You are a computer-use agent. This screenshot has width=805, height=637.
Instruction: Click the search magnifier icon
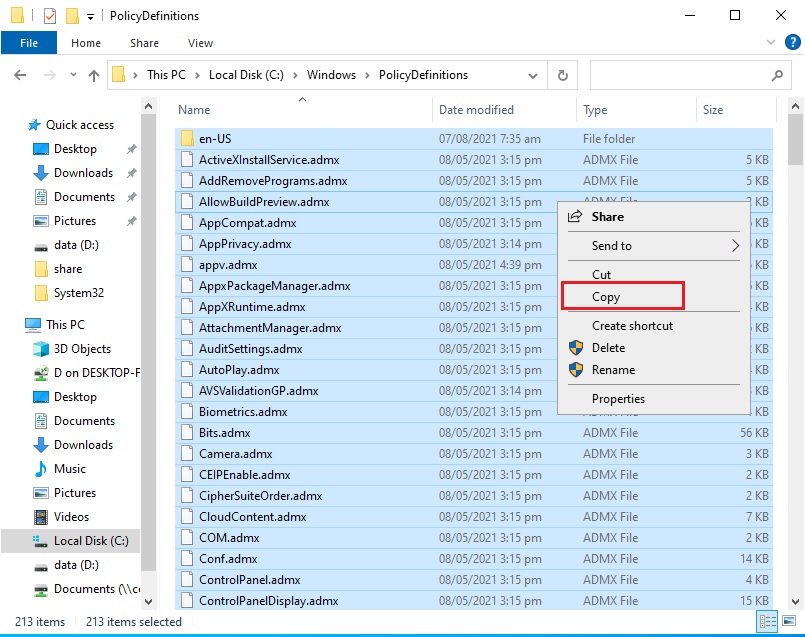coord(777,74)
